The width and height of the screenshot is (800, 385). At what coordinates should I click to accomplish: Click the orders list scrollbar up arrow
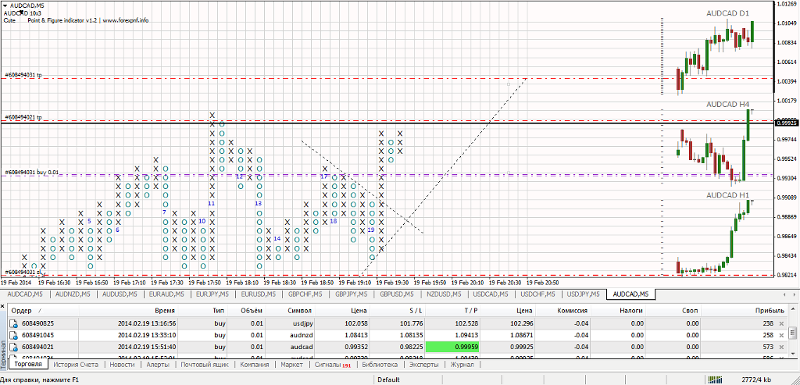coord(792,310)
